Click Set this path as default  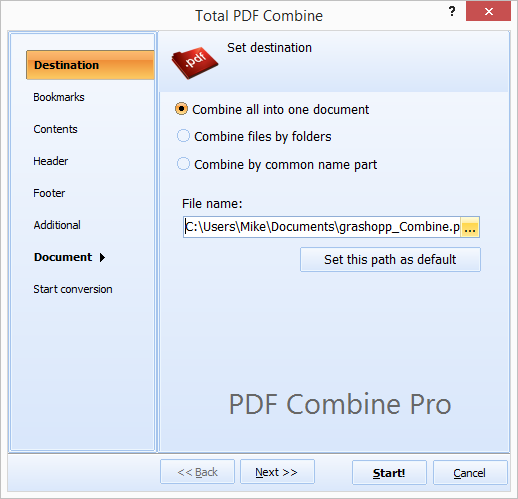point(390,259)
